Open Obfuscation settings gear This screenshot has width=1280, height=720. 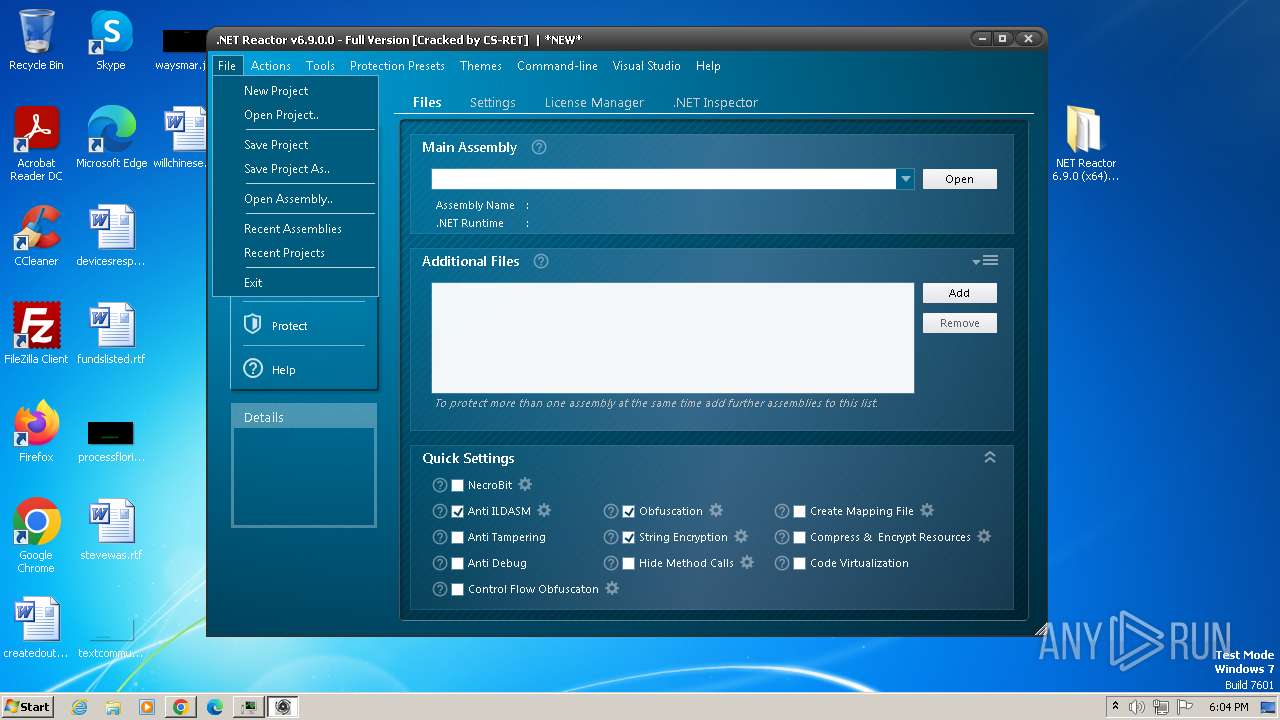(716, 510)
